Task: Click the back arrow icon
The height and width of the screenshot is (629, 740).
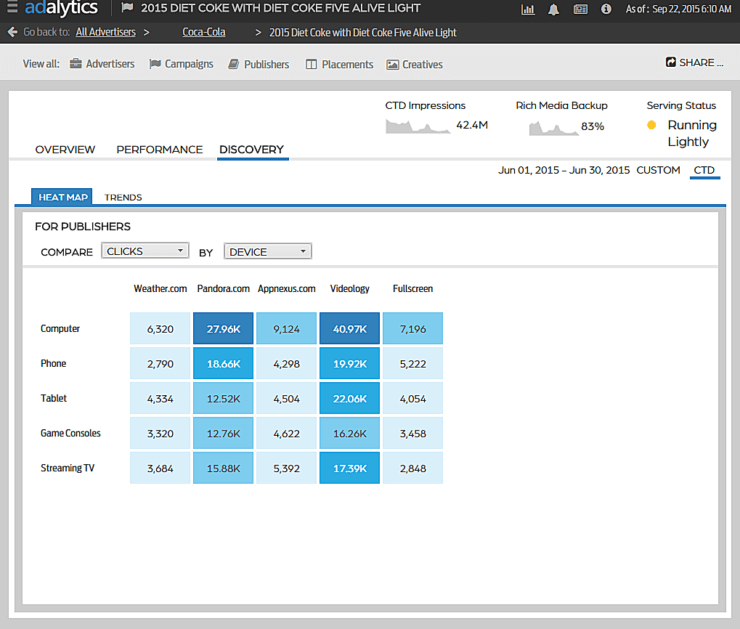Action: 12,32
